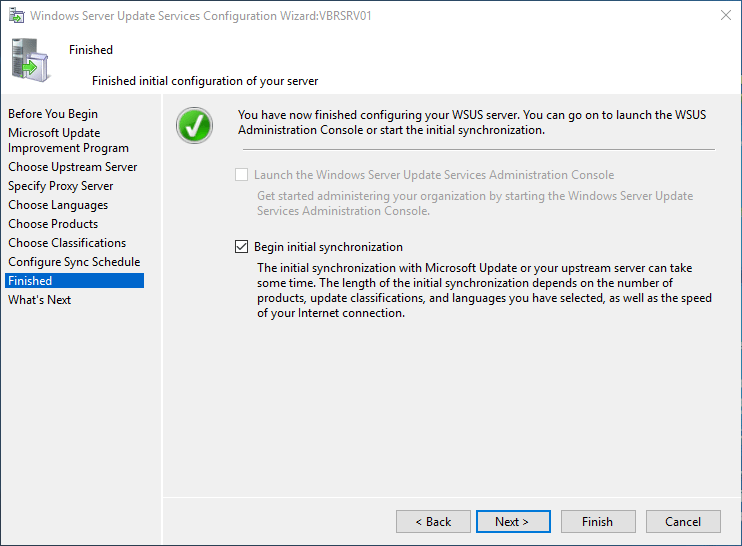Go to Microsoft Update Improvement Program step
The width and height of the screenshot is (742, 546).
point(68,140)
